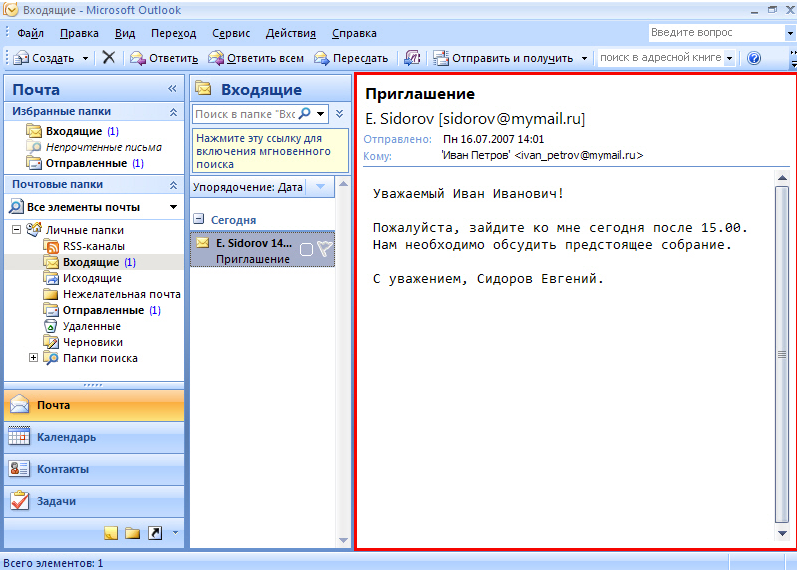
Task: Switch to the Почта module button
Action: (x=94, y=405)
